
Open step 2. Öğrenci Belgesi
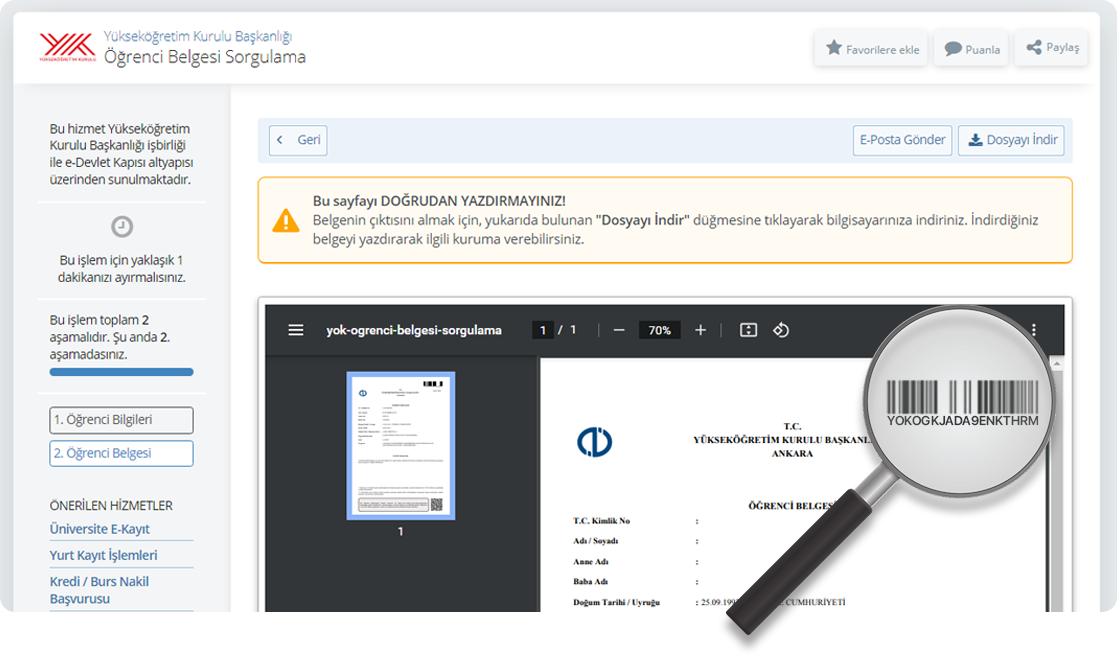pos(121,453)
